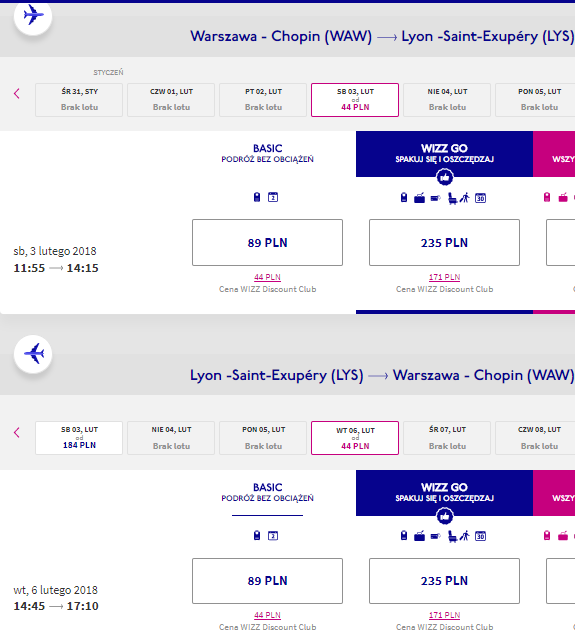Select return date SB 03, LUT 184 PLN
The height and width of the screenshot is (641, 575).
(x=79, y=438)
